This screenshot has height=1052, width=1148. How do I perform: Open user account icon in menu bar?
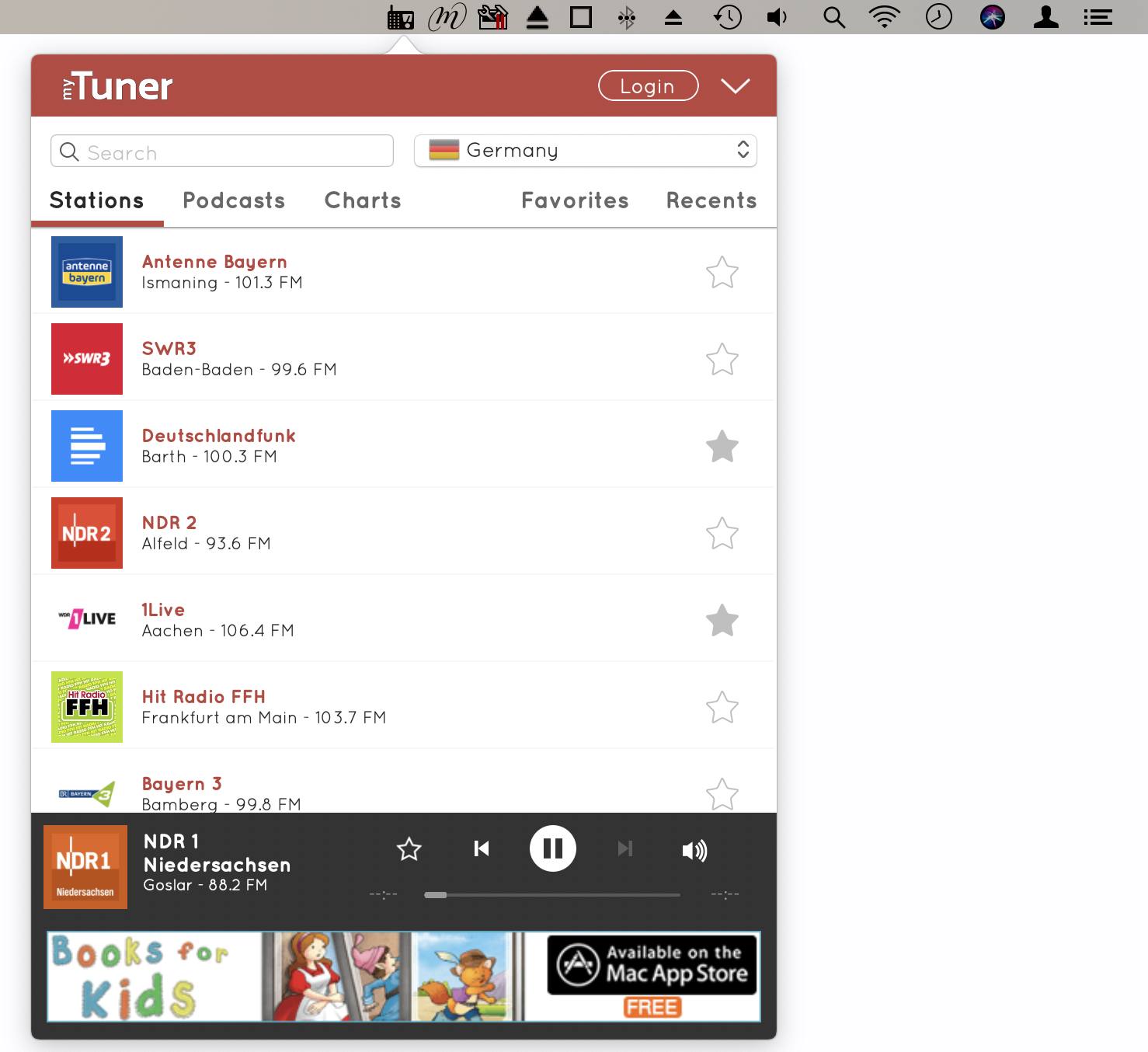[1046, 17]
